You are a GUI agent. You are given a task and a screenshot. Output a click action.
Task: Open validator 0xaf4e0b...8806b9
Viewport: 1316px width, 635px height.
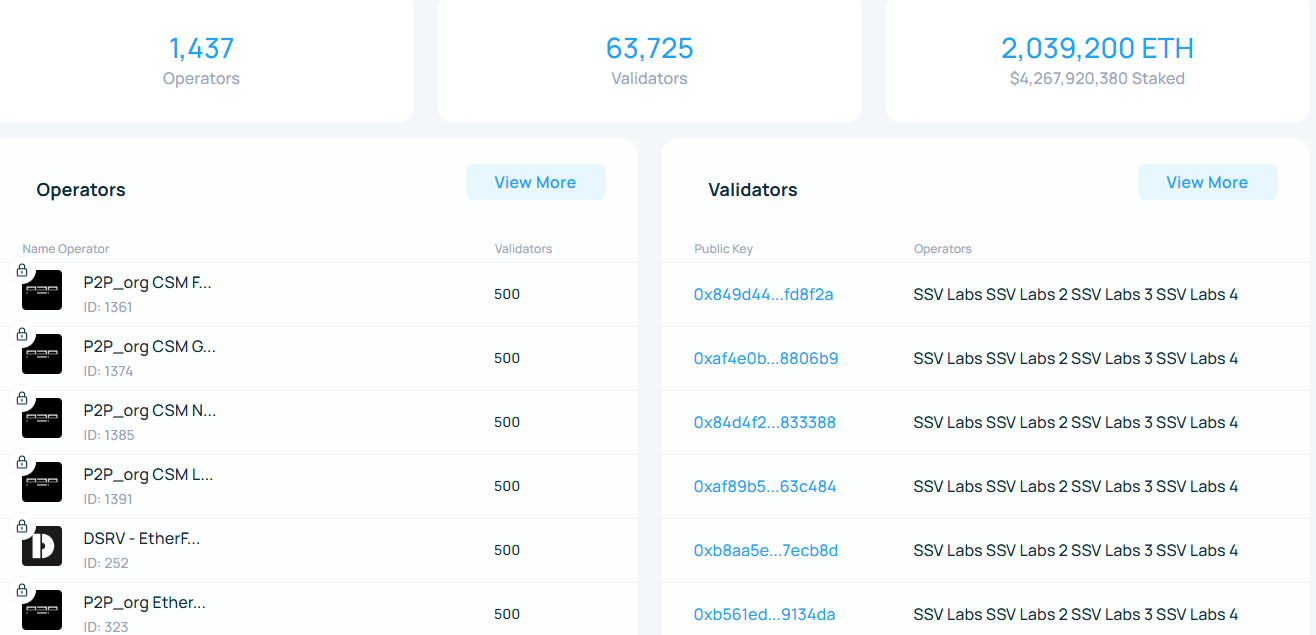click(766, 358)
